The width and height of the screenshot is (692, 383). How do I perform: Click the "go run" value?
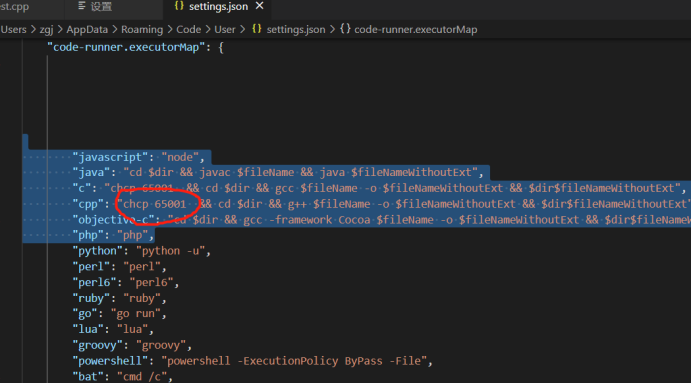pyautogui.click(x=135, y=314)
